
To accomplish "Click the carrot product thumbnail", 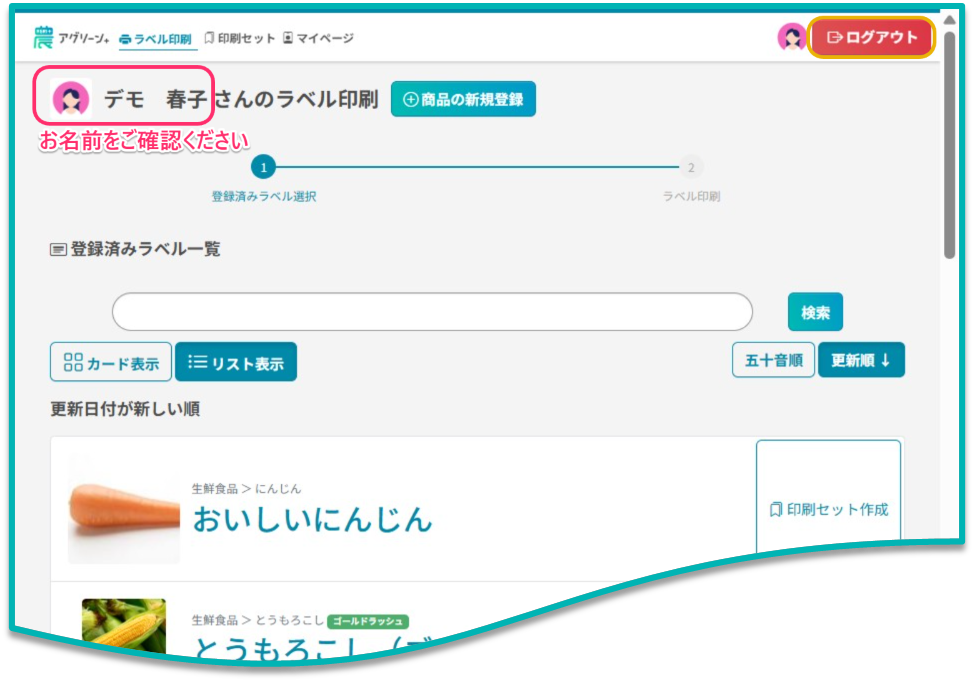I will click(x=124, y=509).
